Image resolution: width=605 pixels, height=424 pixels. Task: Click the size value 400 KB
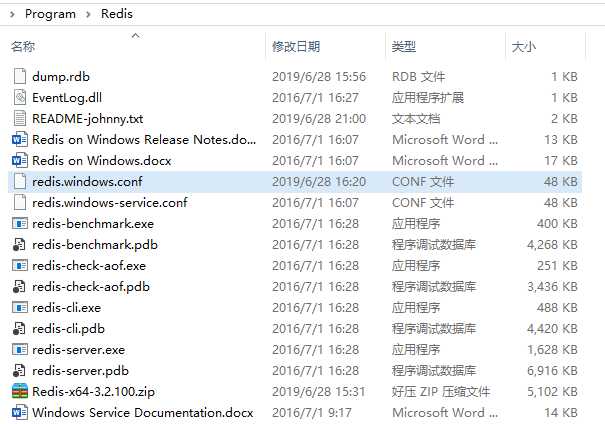(557, 223)
